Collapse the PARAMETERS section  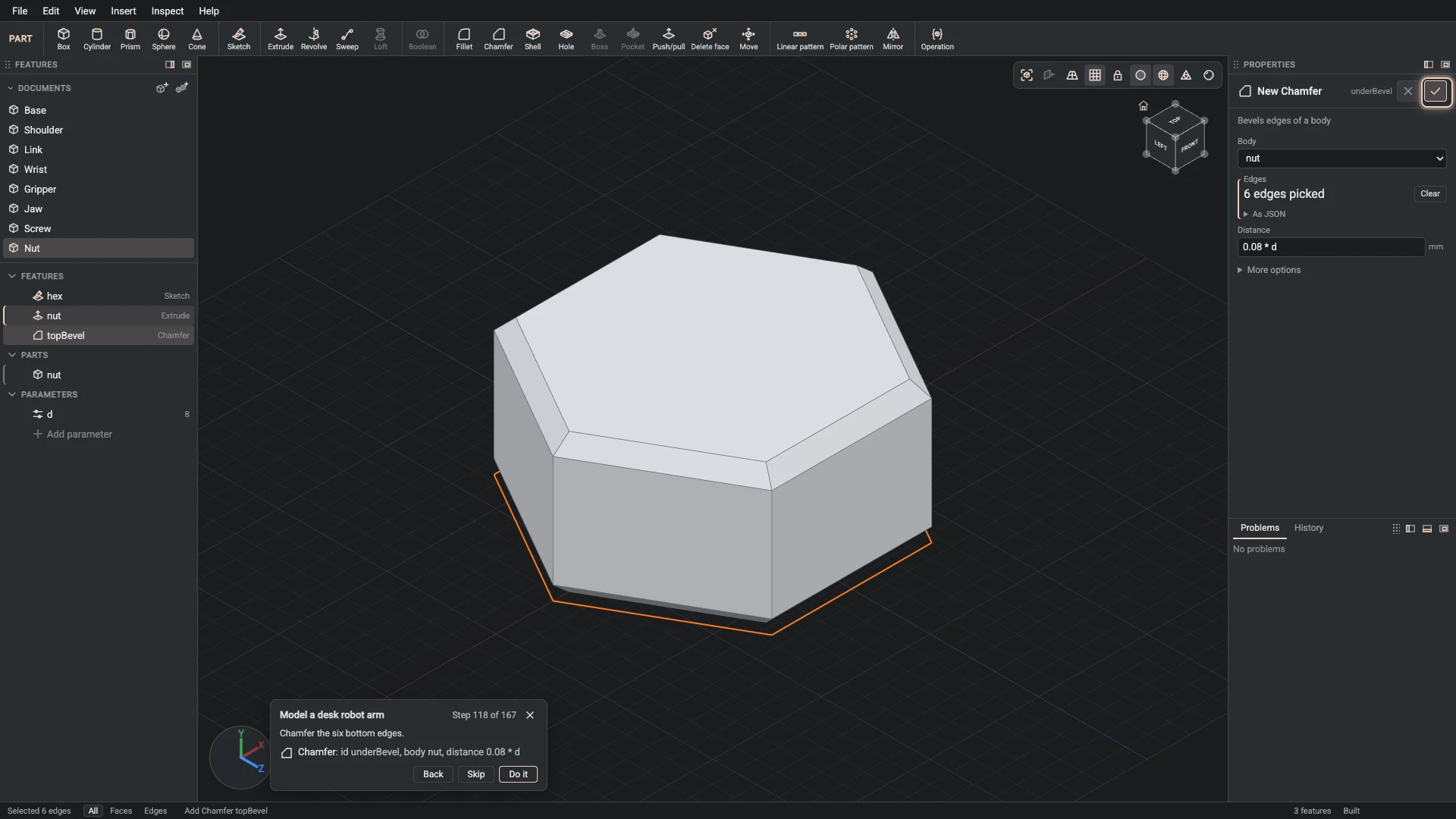pos(12,394)
